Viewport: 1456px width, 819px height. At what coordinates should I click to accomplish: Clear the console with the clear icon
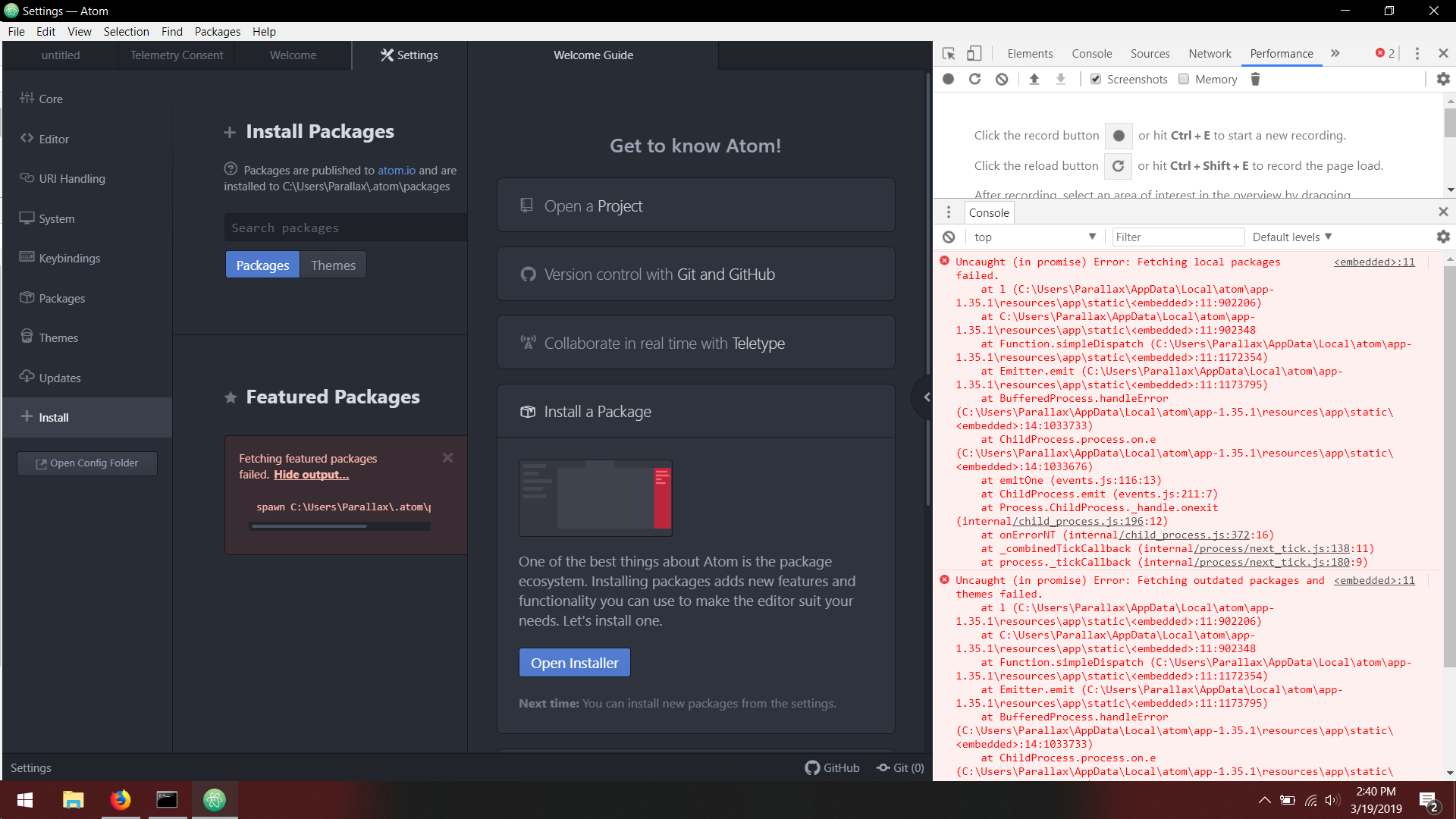coord(949,237)
